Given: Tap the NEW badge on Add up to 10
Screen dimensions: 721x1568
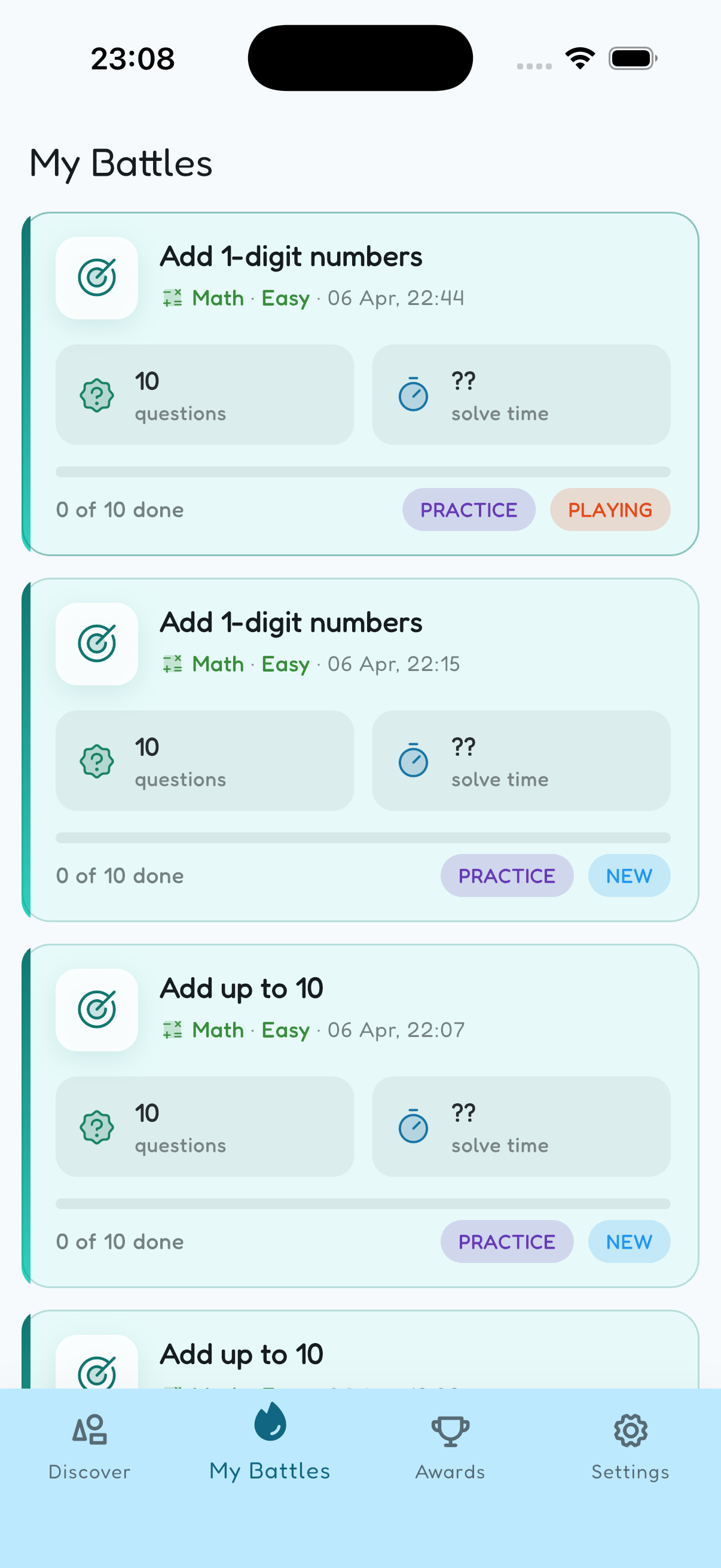Looking at the screenshot, I should pyautogui.click(x=629, y=1241).
